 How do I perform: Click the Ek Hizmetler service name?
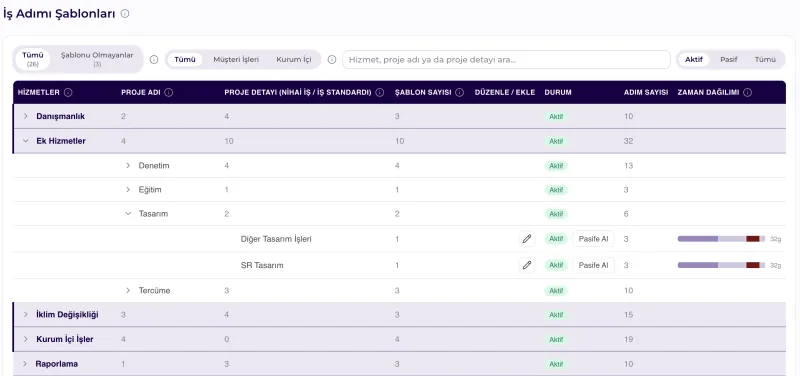tap(61, 141)
